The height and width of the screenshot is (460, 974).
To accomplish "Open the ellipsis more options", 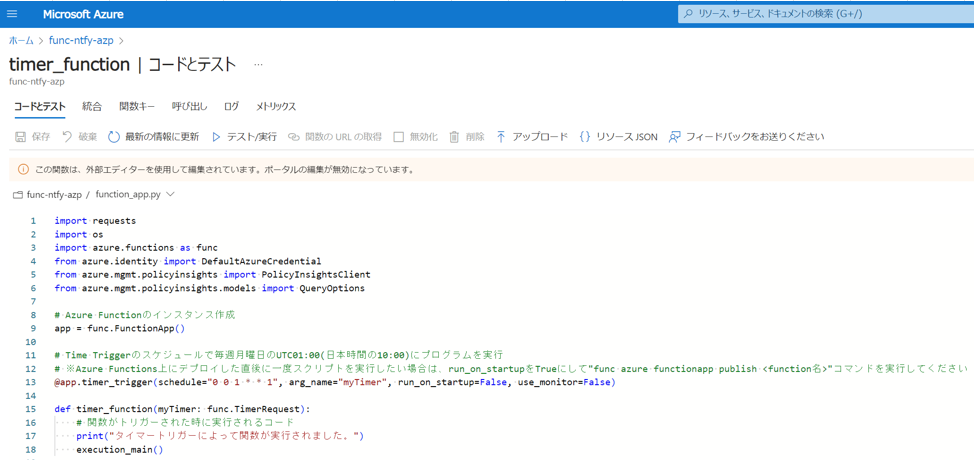I will point(258,64).
